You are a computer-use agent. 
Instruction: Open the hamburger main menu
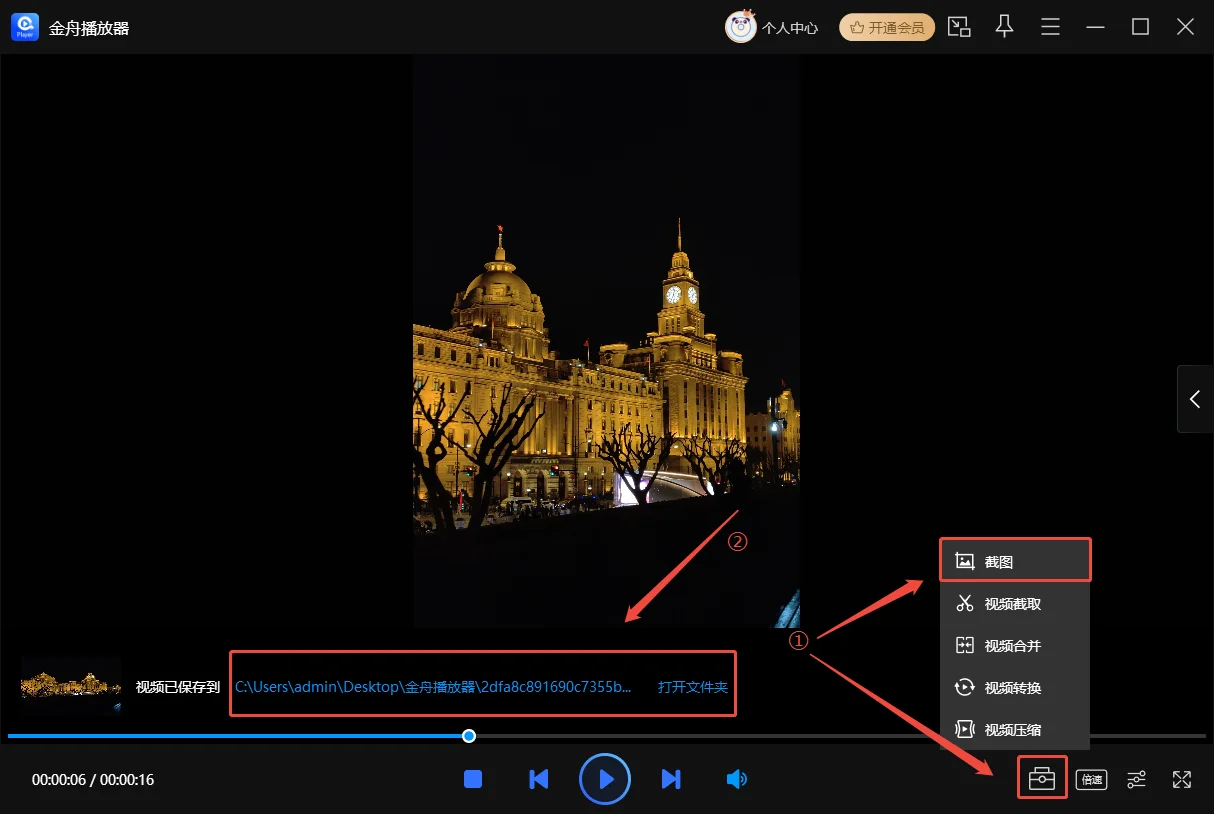click(x=1050, y=27)
